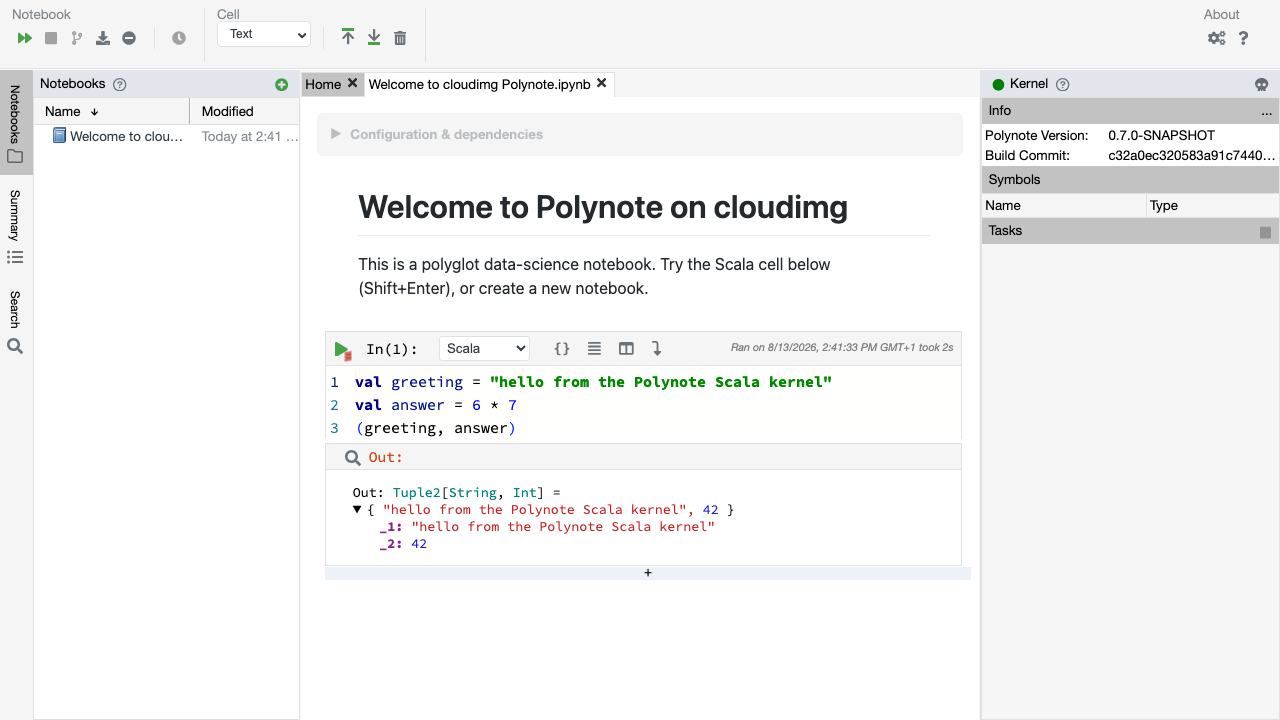Click code line 2 'val answer'
This screenshot has width=1280, height=720.
click(x=435, y=405)
